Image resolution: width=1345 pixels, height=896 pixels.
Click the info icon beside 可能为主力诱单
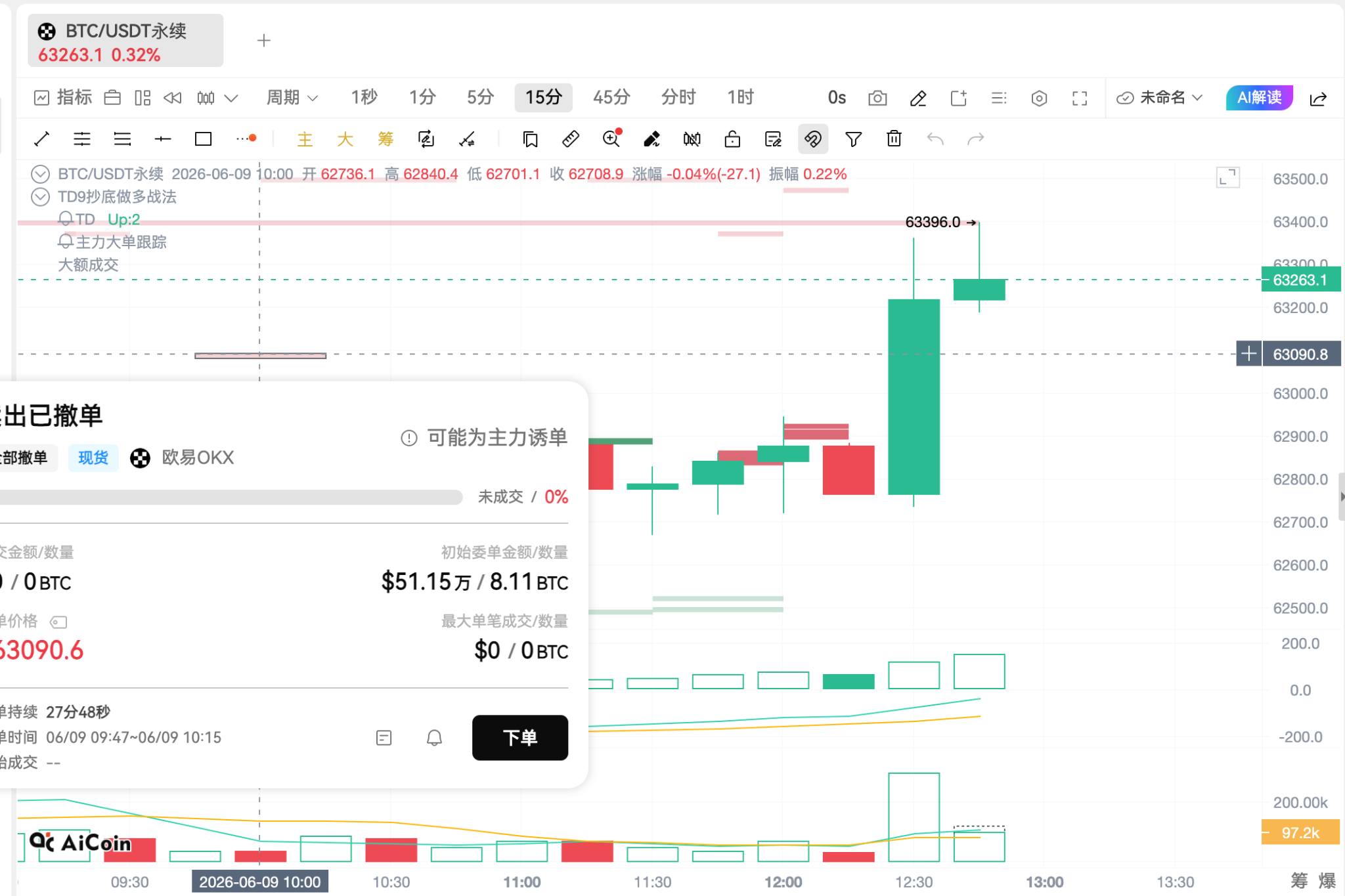[409, 438]
